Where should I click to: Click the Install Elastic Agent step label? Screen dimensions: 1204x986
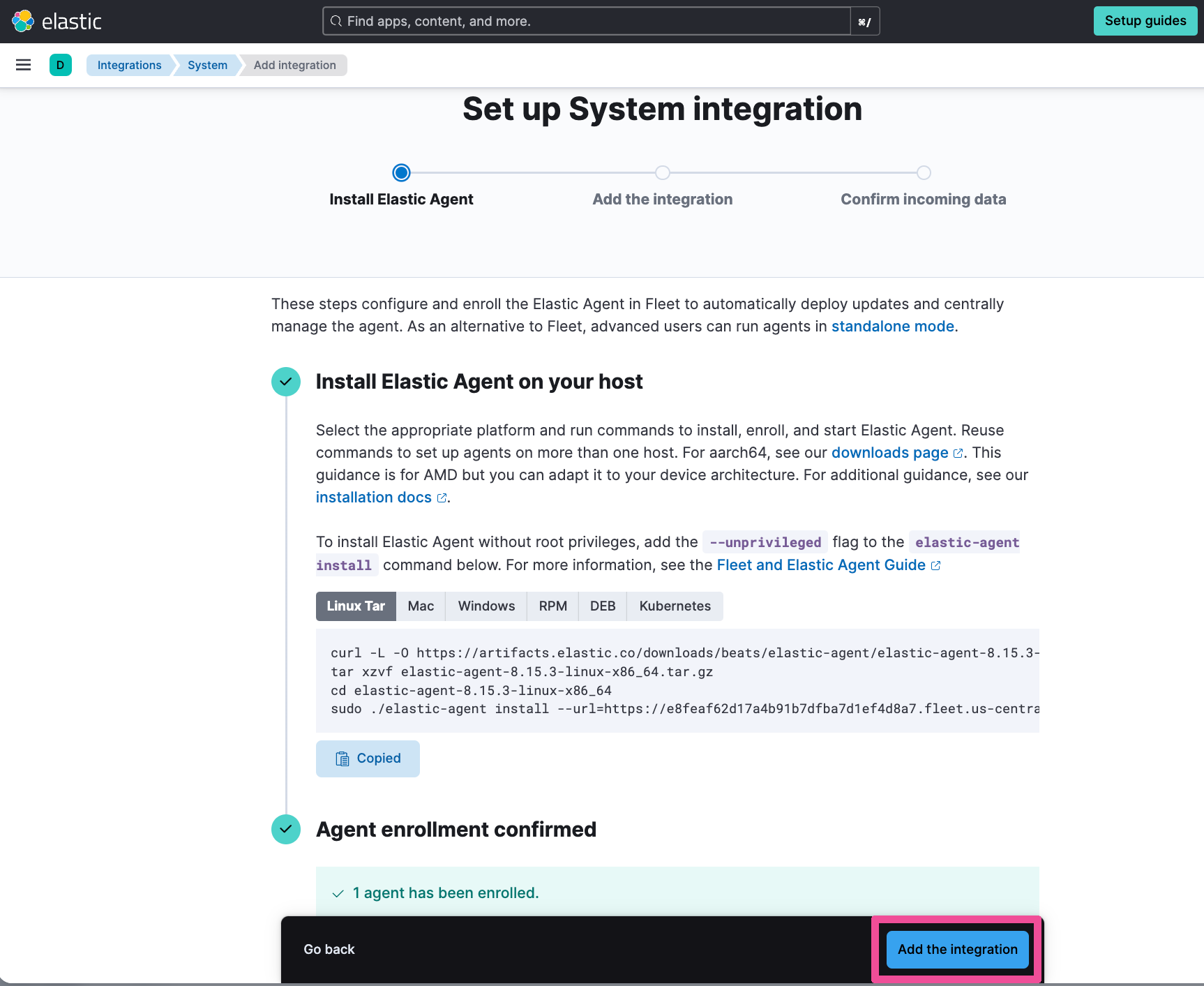[x=401, y=200]
